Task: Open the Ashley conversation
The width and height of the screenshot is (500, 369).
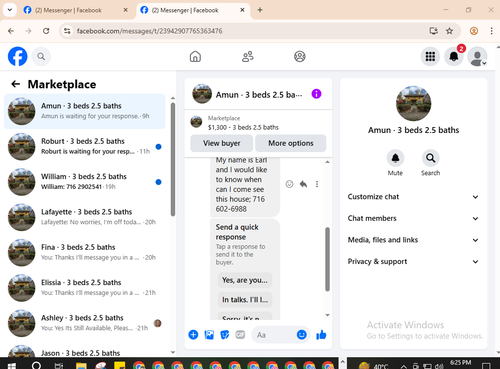Action: [85, 323]
